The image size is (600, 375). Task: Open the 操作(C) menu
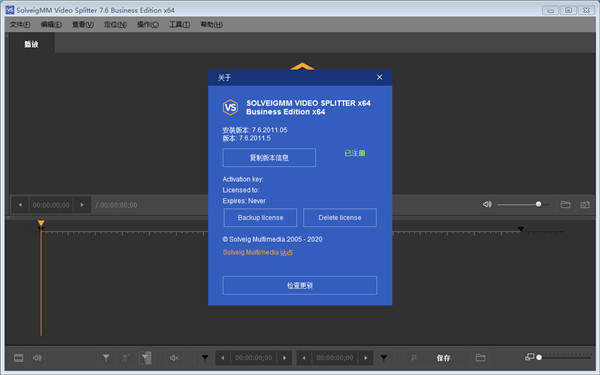click(148, 24)
